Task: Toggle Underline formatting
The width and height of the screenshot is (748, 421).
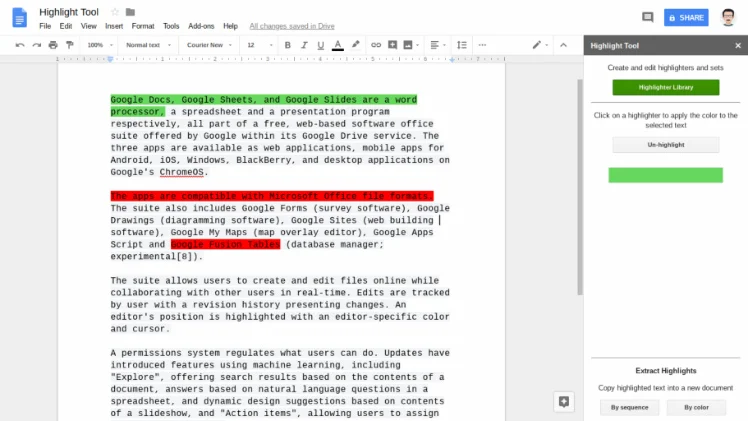Action: point(321,45)
